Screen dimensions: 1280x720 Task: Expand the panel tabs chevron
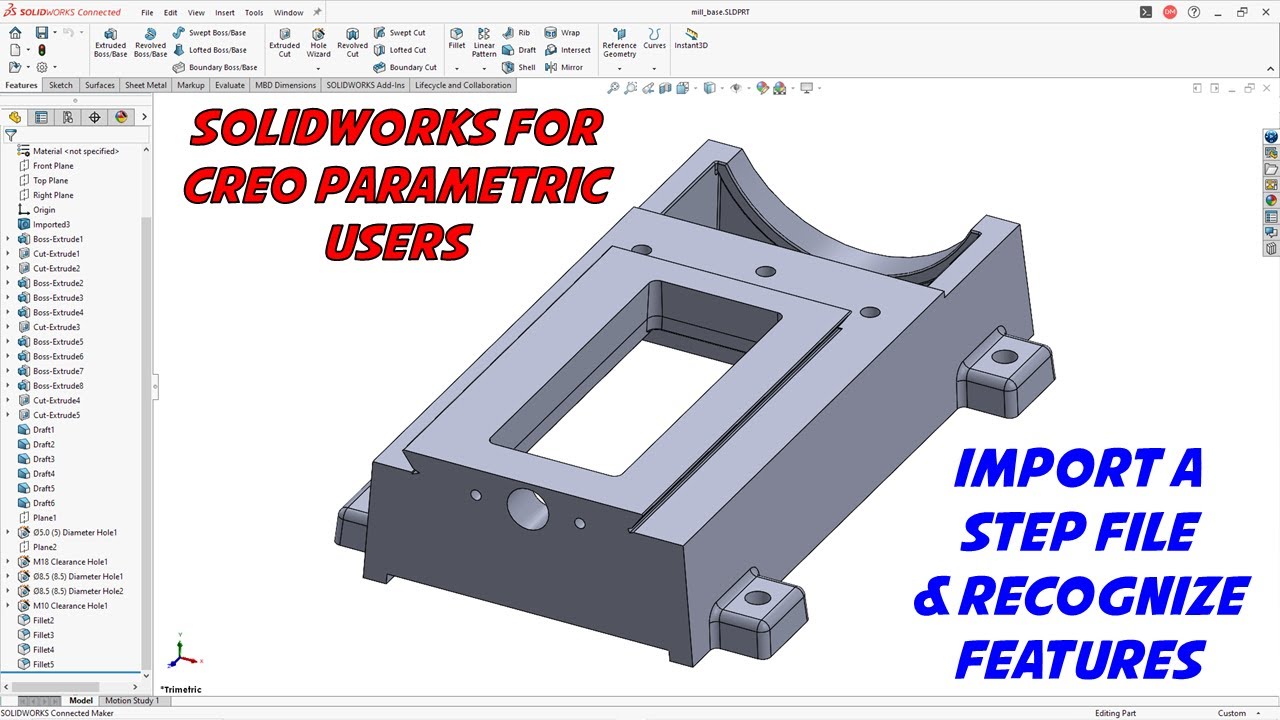coord(144,117)
